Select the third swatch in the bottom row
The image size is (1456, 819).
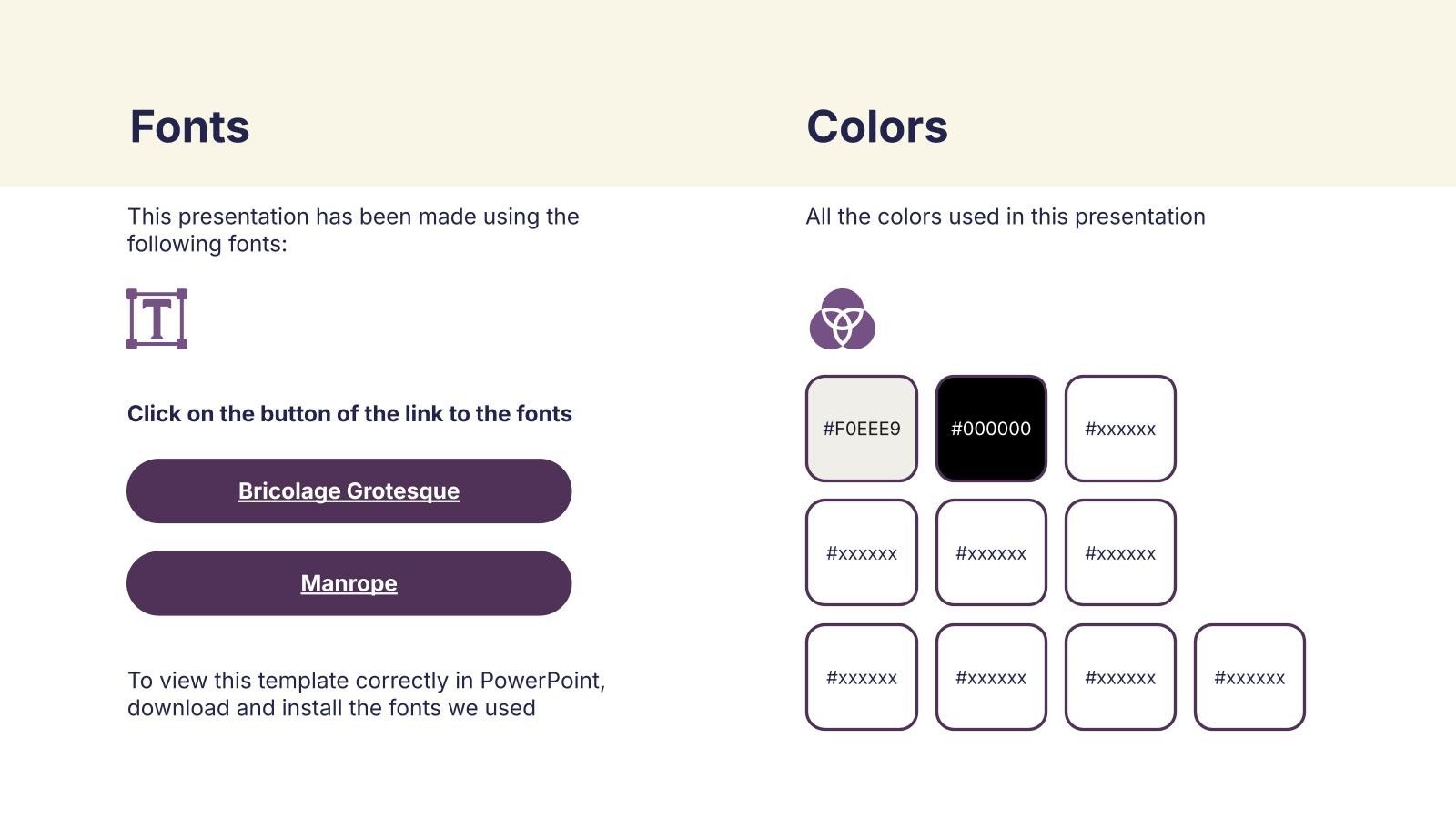pyautogui.click(x=1120, y=677)
